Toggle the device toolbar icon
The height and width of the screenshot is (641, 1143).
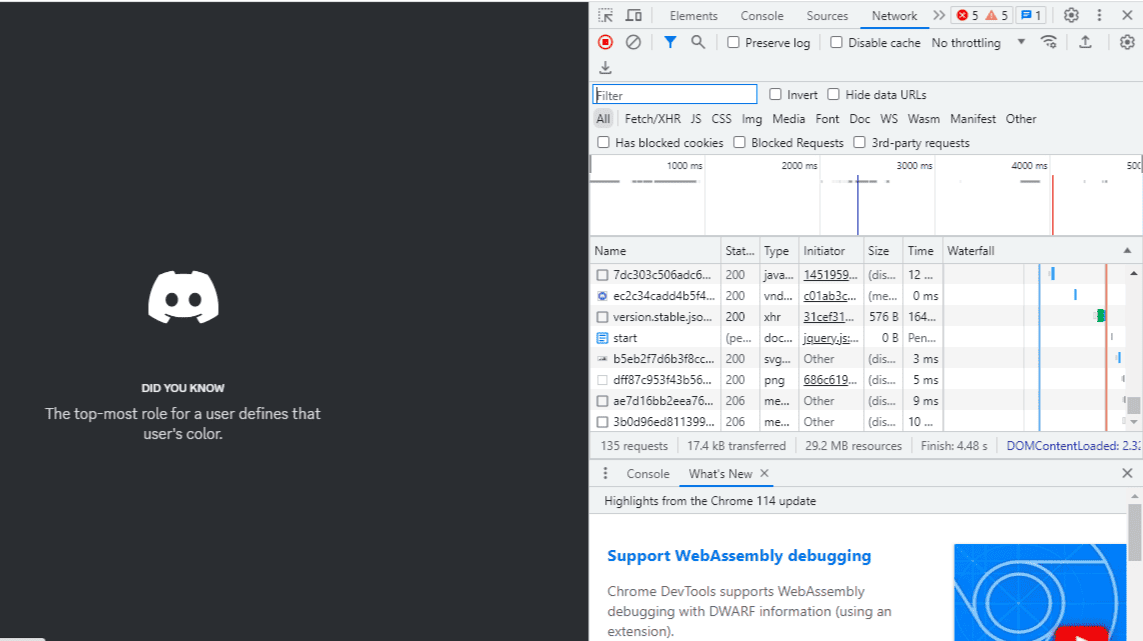pyautogui.click(x=633, y=15)
